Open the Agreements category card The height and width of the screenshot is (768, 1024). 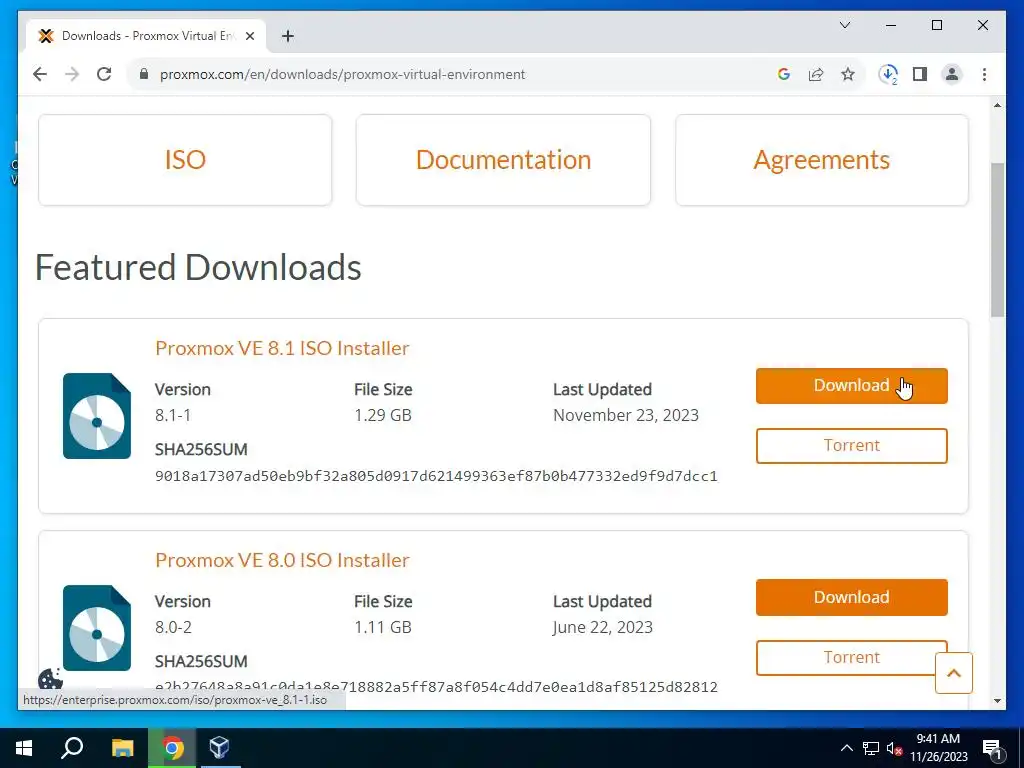click(822, 160)
